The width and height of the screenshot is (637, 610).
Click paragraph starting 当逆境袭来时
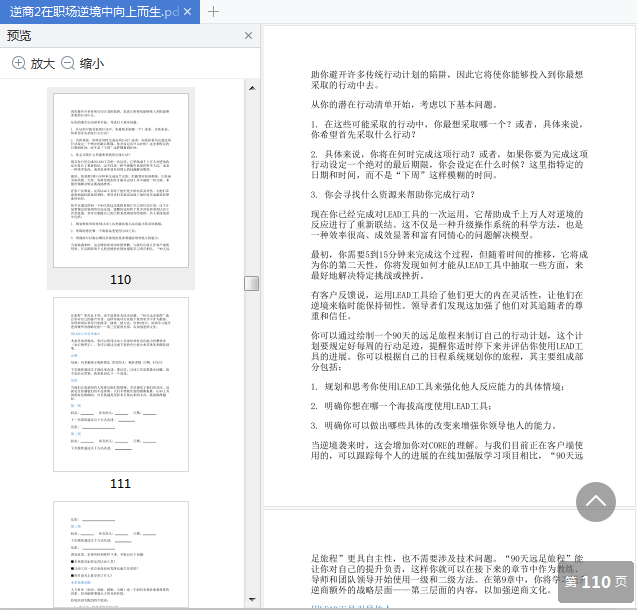(x=447, y=450)
